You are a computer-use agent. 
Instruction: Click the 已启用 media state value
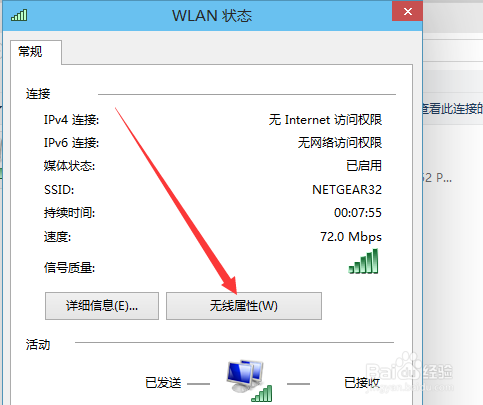pyautogui.click(x=364, y=166)
